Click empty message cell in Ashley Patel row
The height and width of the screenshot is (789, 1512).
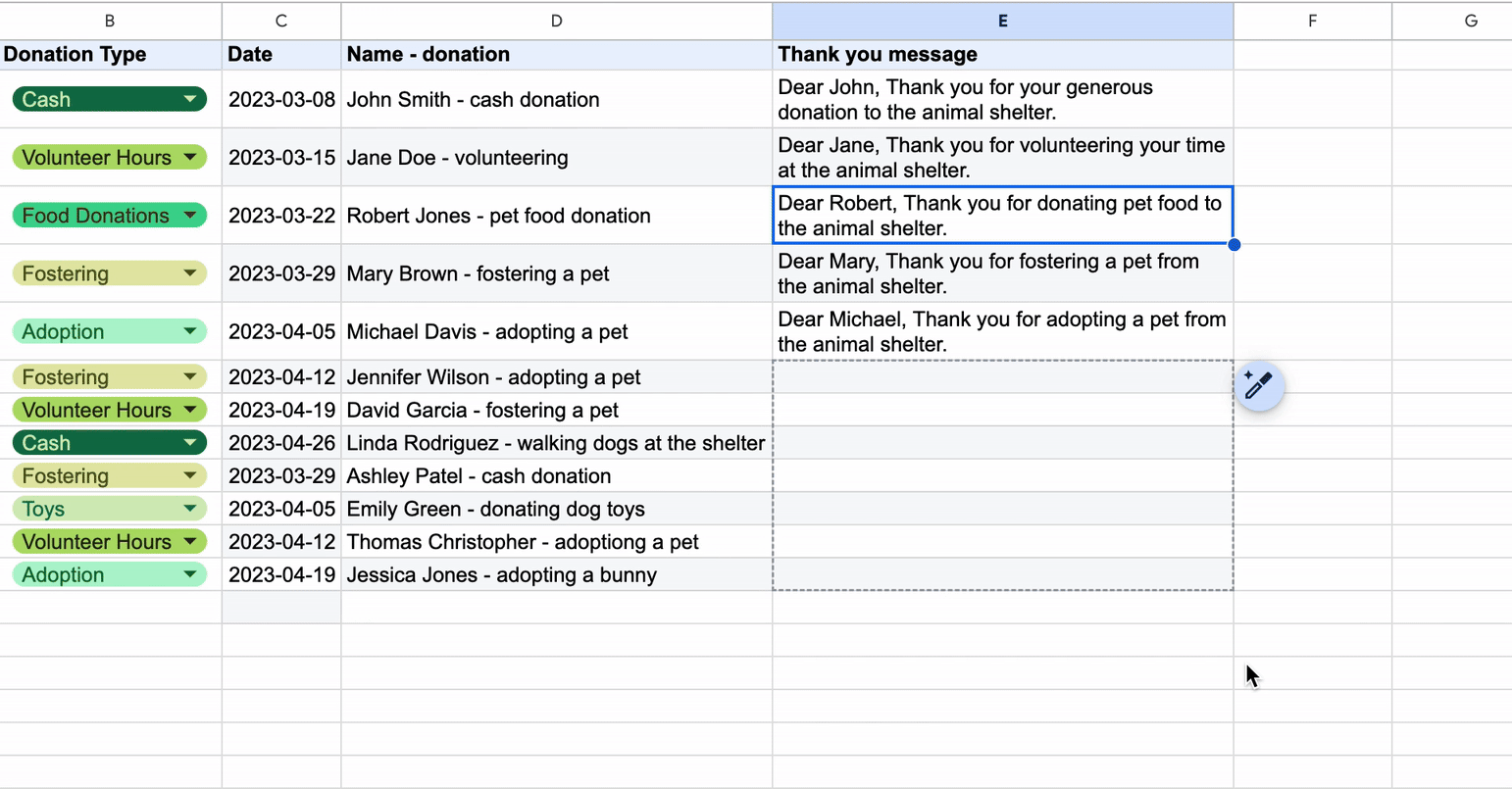tap(1002, 475)
